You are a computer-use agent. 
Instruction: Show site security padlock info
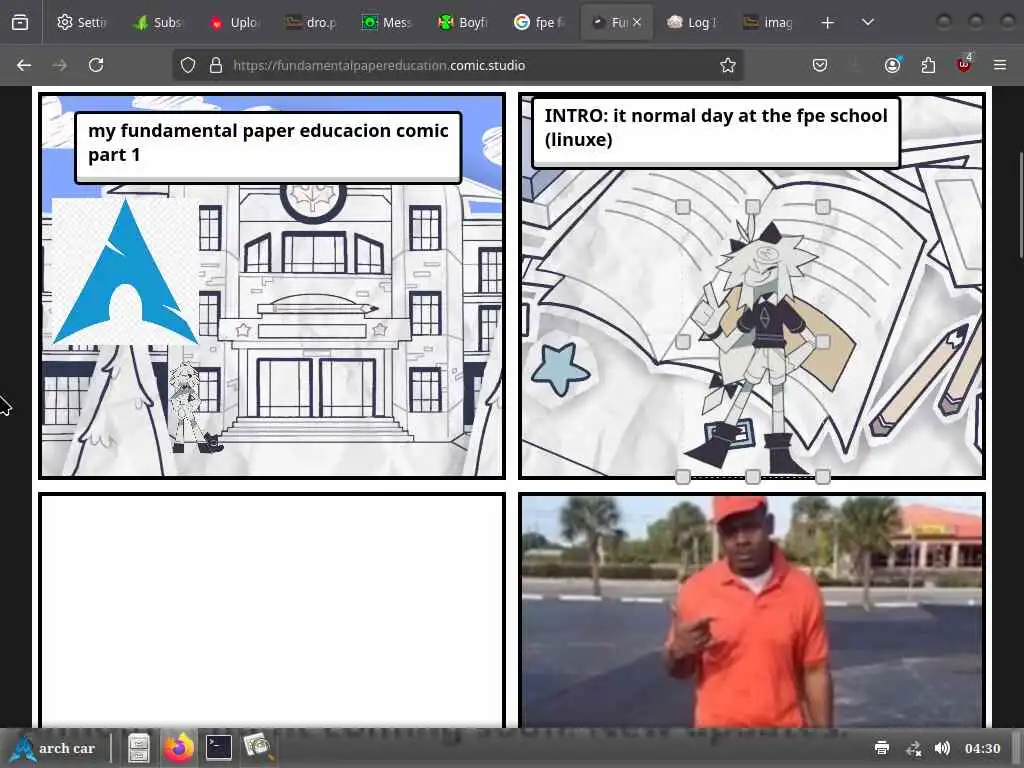pyautogui.click(x=216, y=65)
